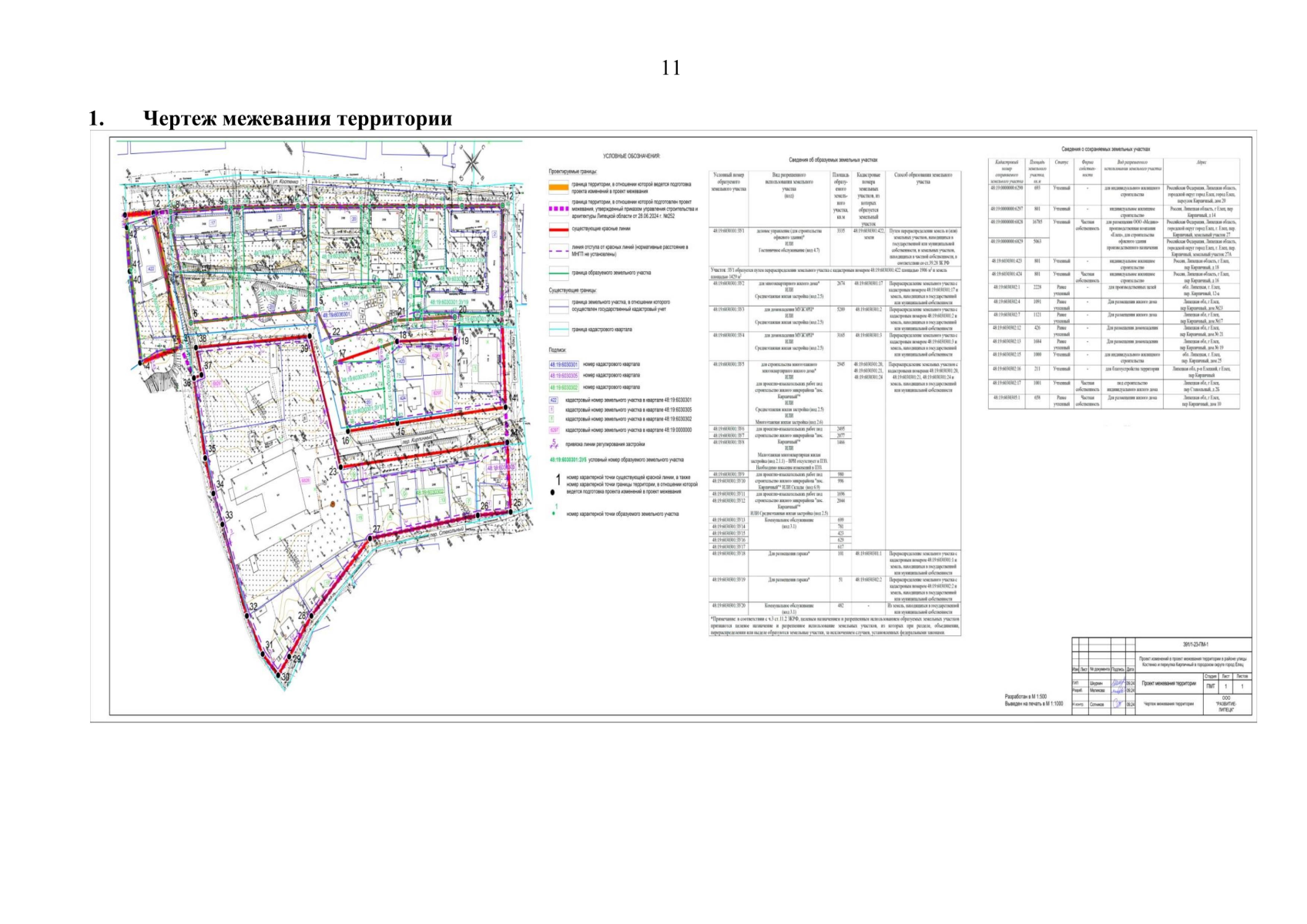The height and width of the screenshot is (924, 1307).
Task: Click boundary point 39 on the map
Action: (310, 336)
